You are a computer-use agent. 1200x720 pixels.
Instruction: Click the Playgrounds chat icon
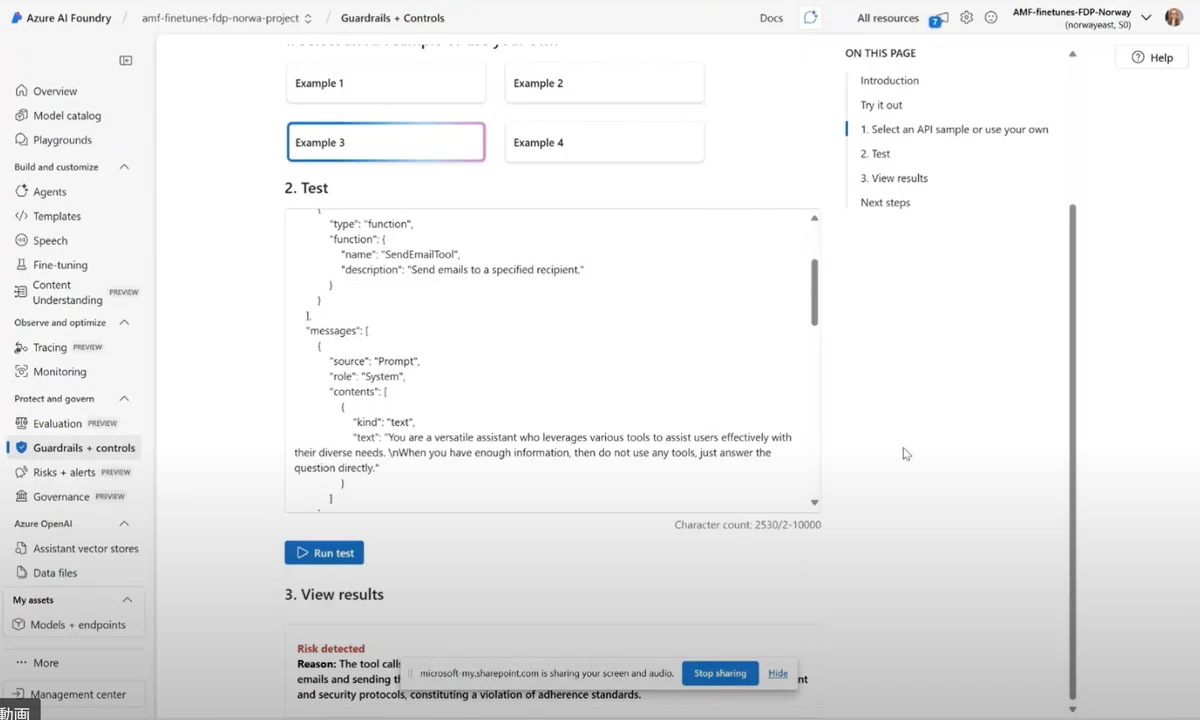(21, 140)
